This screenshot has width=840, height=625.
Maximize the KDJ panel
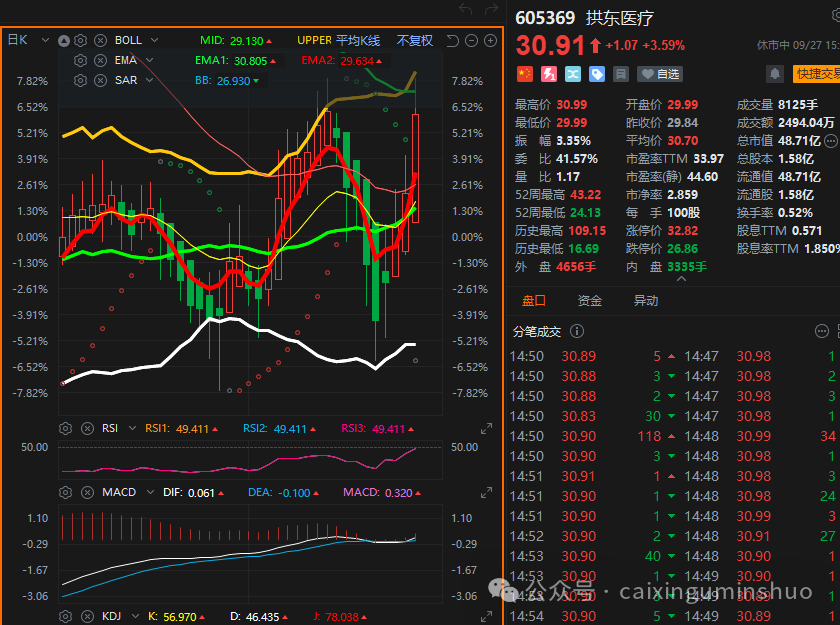486,617
